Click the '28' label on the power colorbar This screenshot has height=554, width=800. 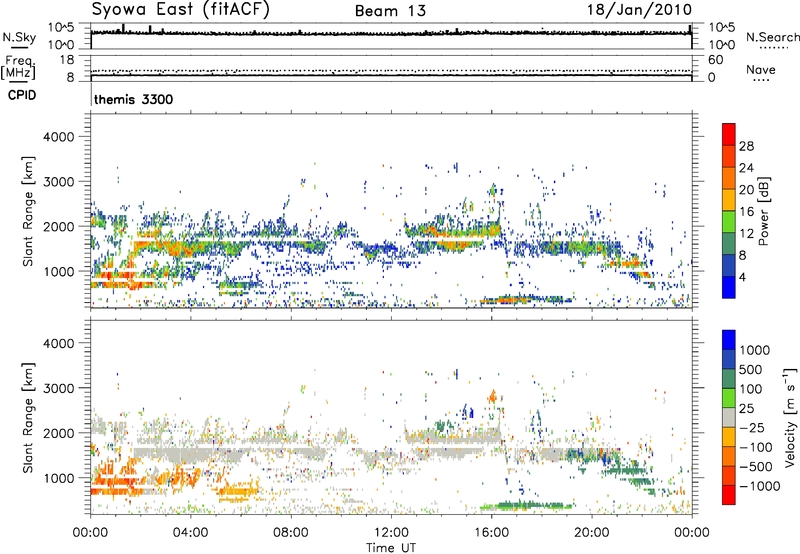(746, 146)
